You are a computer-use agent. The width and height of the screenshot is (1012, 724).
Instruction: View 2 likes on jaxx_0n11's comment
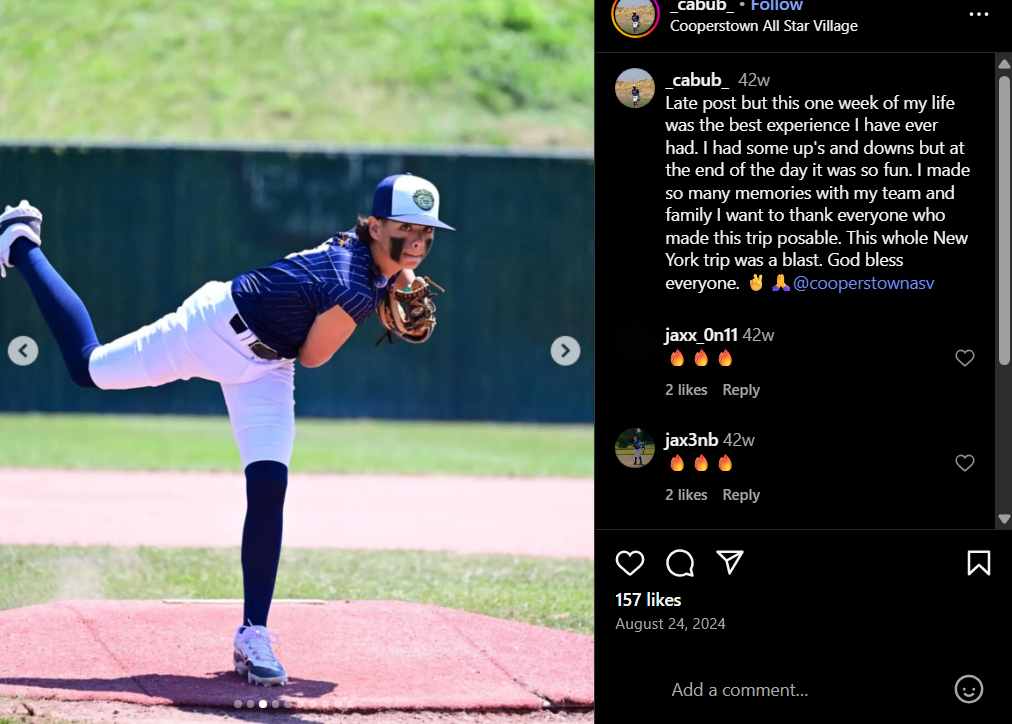pyautogui.click(x=686, y=390)
